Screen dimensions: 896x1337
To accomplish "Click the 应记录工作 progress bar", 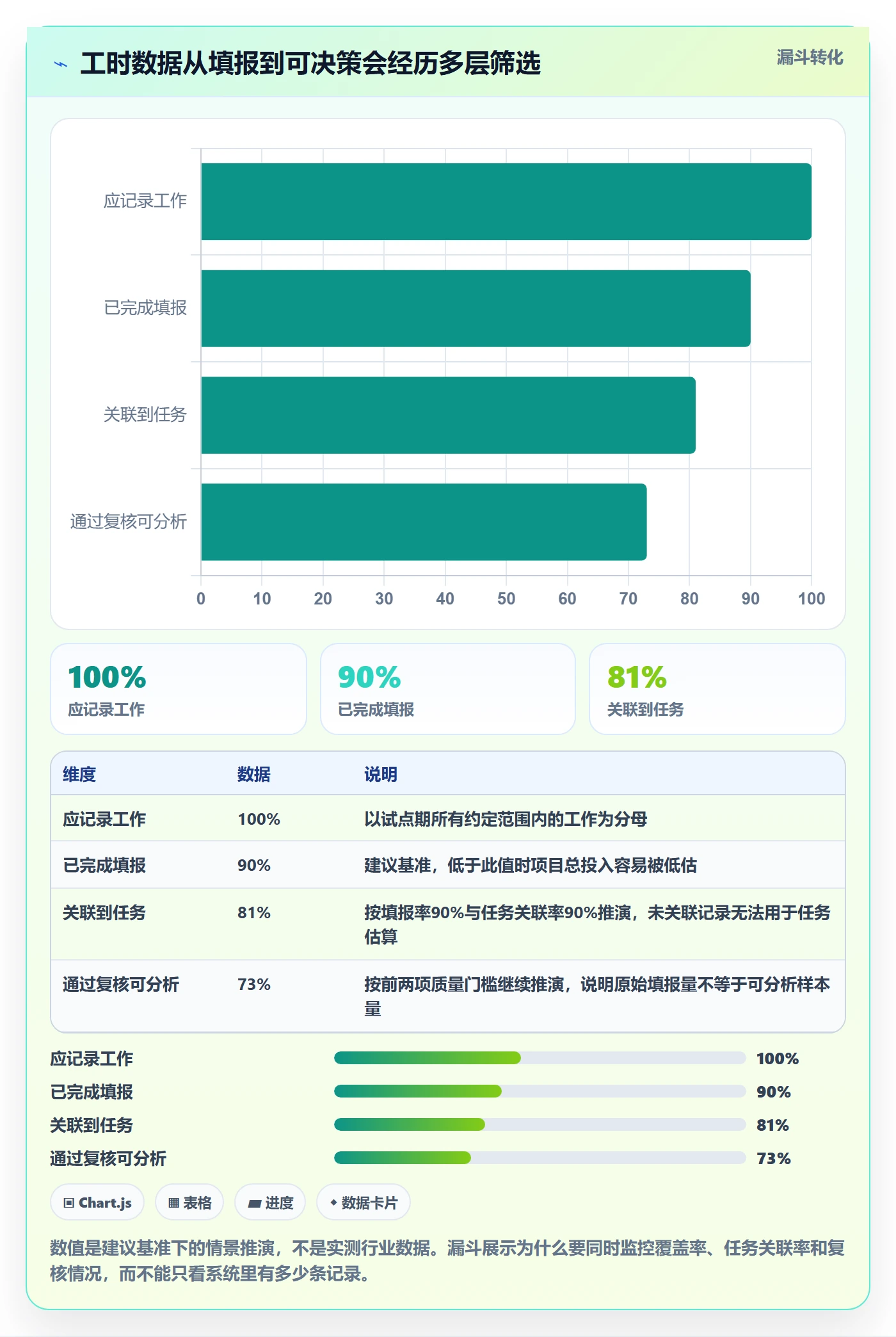I will [540, 1058].
